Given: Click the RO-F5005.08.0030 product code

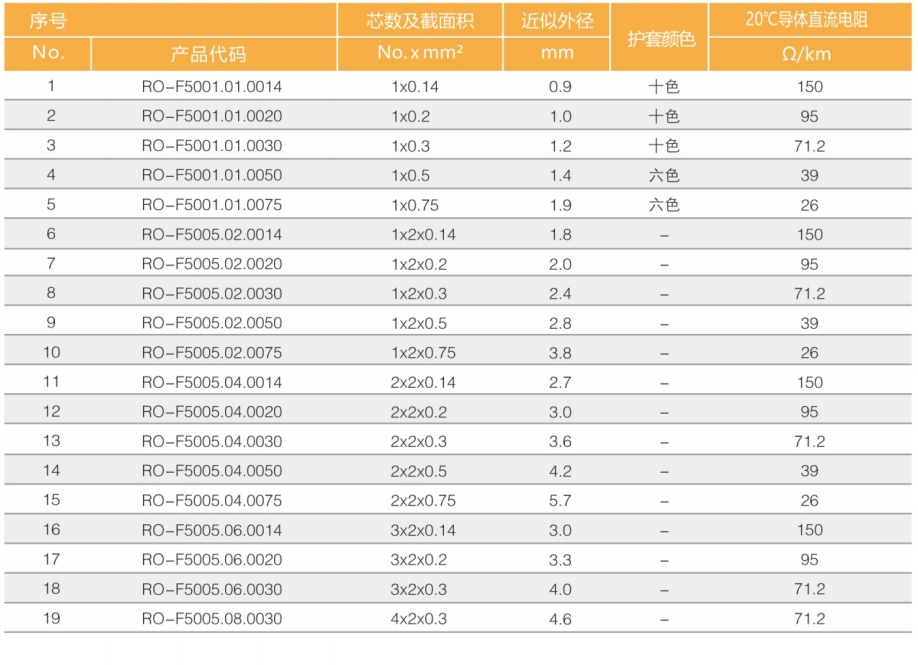Looking at the screenshot, I should coord(212,619).
